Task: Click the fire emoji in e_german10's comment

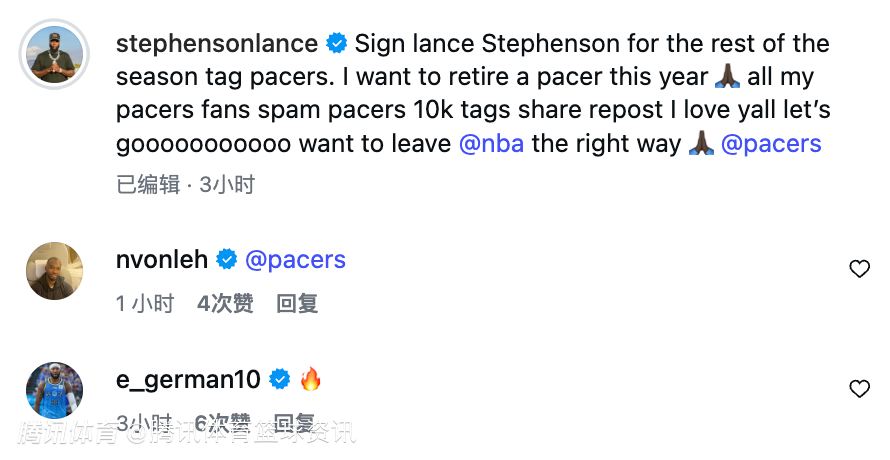Action: coord(311,380)
